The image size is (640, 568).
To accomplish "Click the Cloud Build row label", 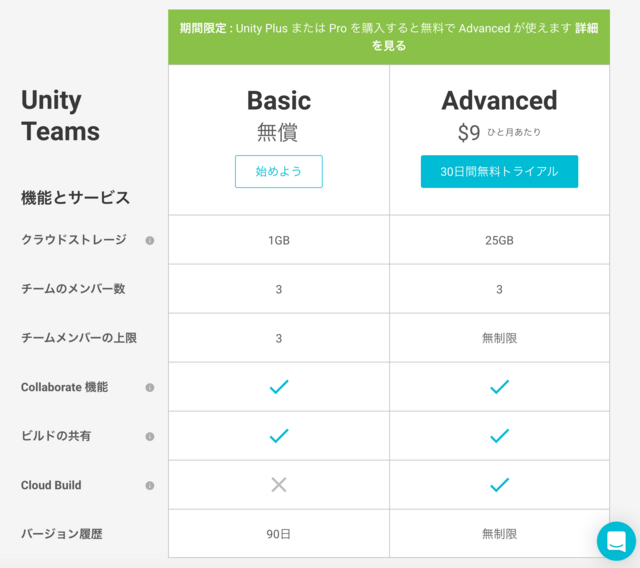I will pos(51,485).
